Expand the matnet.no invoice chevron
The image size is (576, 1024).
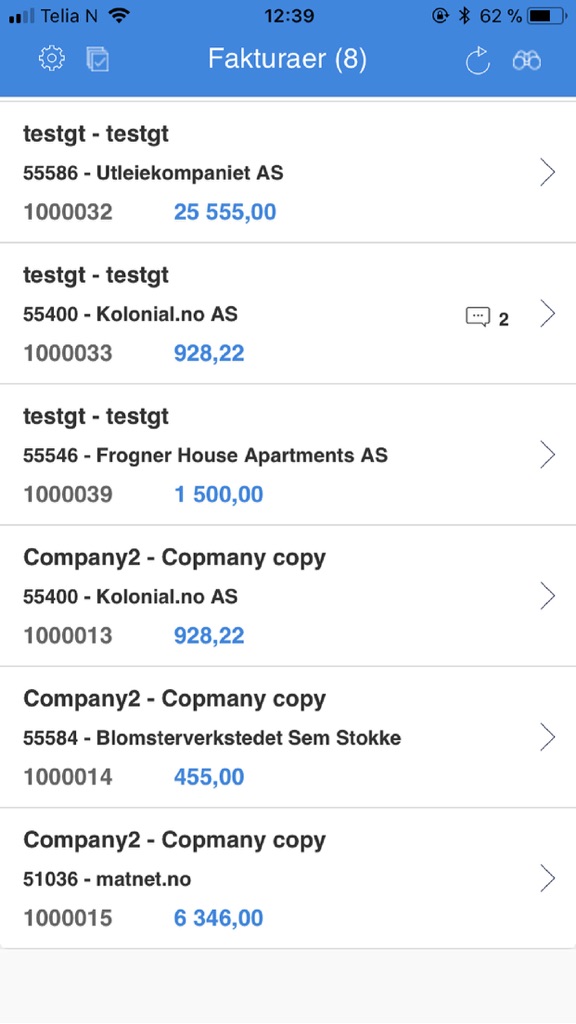coord(548,878)
